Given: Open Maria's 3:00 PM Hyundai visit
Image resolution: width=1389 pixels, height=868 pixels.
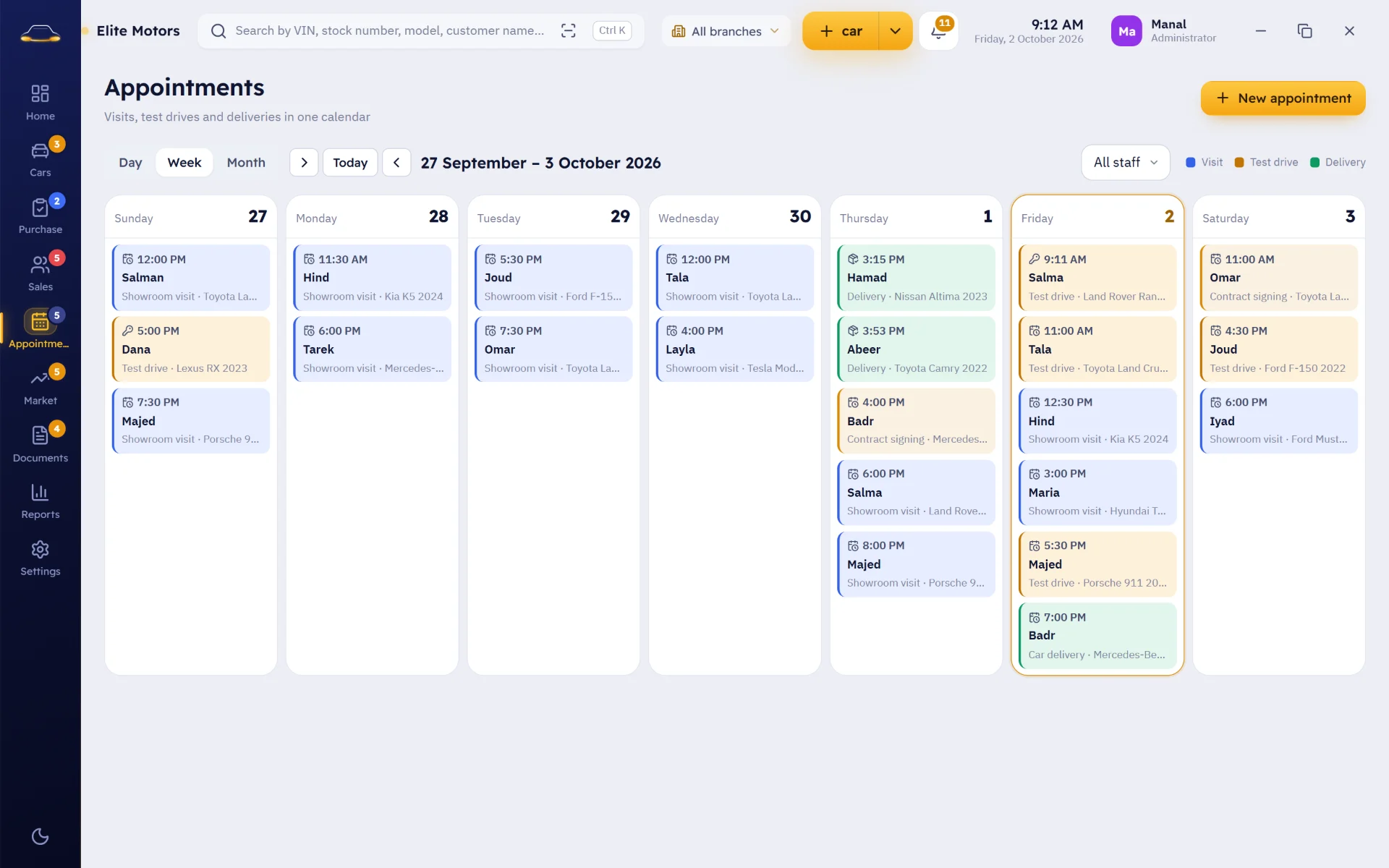Looking at the screenshot, I should (1097, 493).
